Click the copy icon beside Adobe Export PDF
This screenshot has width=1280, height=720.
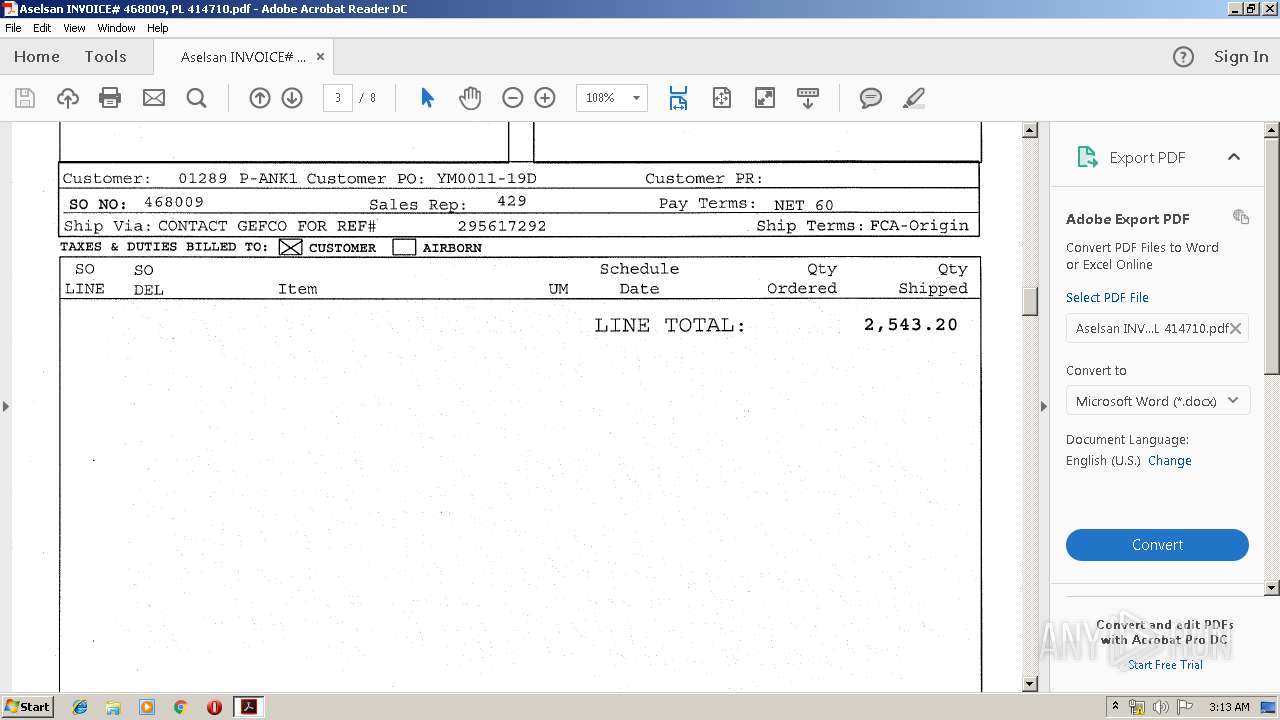coord(1241,217)
